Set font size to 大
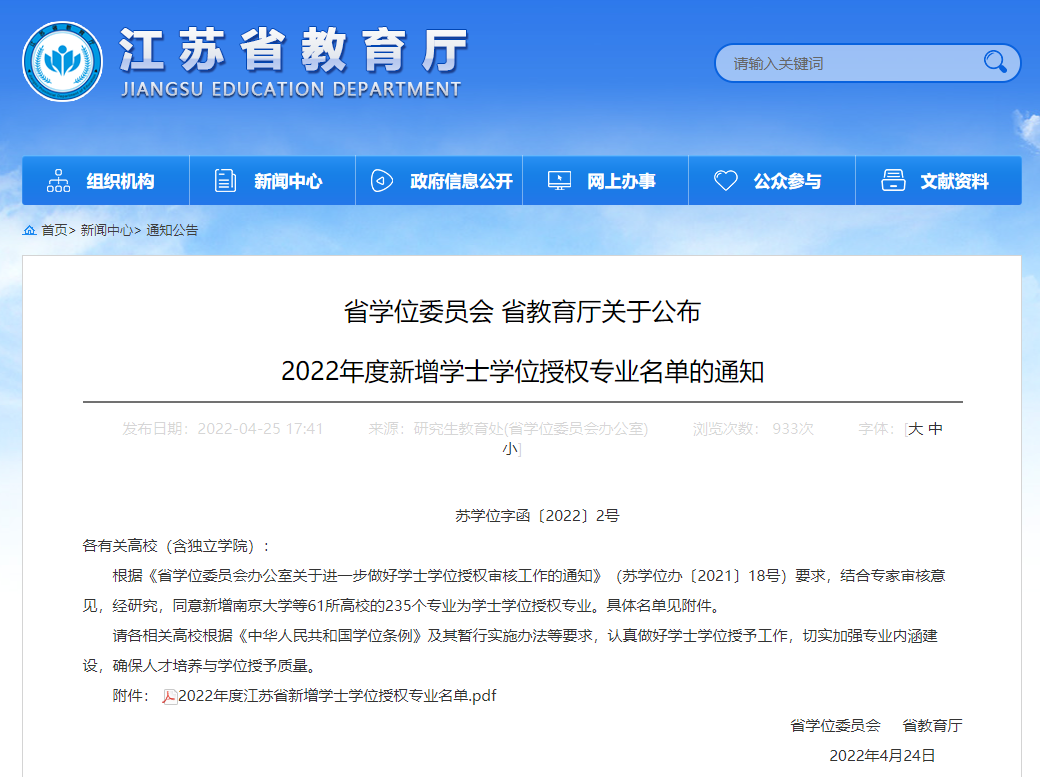This screenshot has height=777, width=1040. (x=915, y=429)
